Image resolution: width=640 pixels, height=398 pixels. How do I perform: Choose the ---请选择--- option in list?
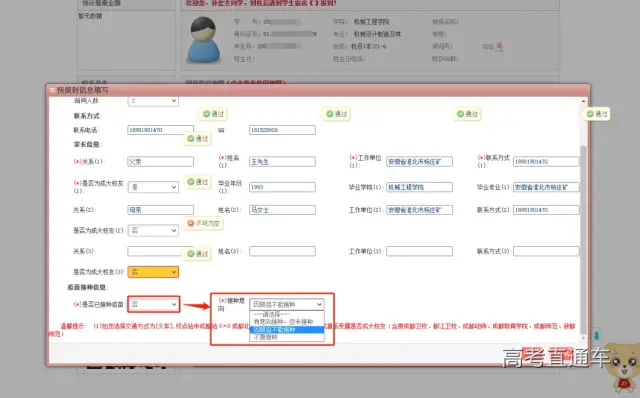[x=287, y=314]
